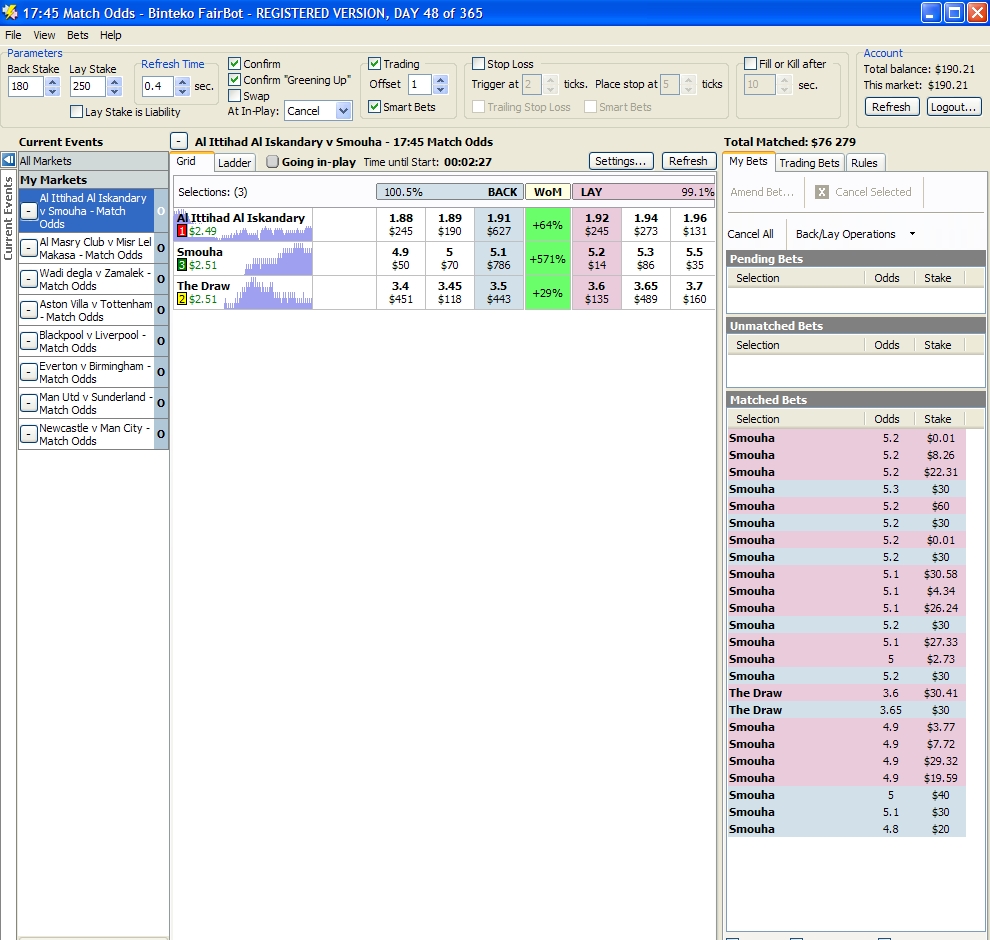Select The Draw 3.65 matched bet row
Viewport: 990px width, 940px height.
point(846,710)
